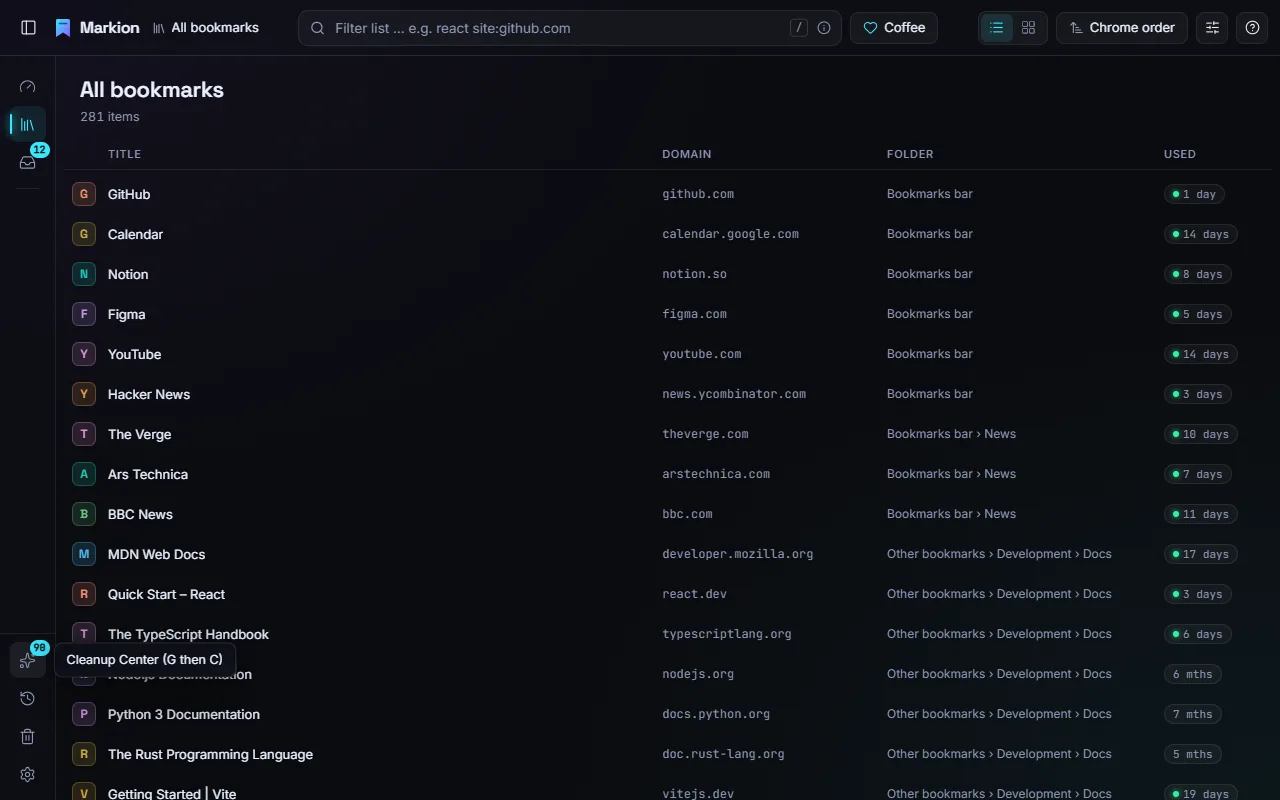1280x800 pixels.
Task: Click the GitHub row favicon
Action: pyautogui.click(x=84, y=194)
